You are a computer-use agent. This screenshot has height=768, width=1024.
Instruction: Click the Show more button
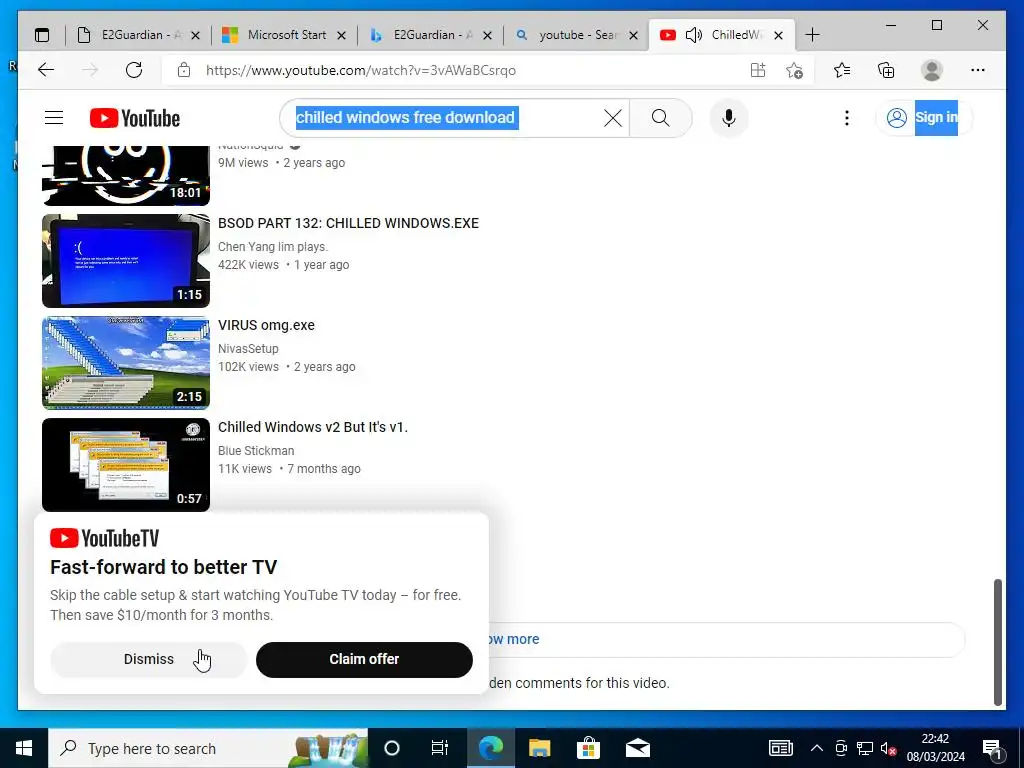[725, 639]
